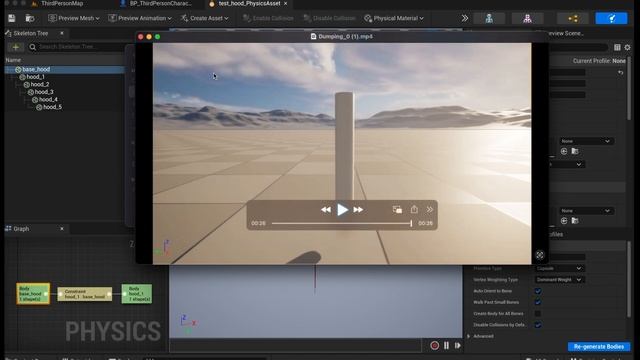The image size is (640, 360).
Task: Open the Preview Mesh dropdown
Action: coord(74,18)
